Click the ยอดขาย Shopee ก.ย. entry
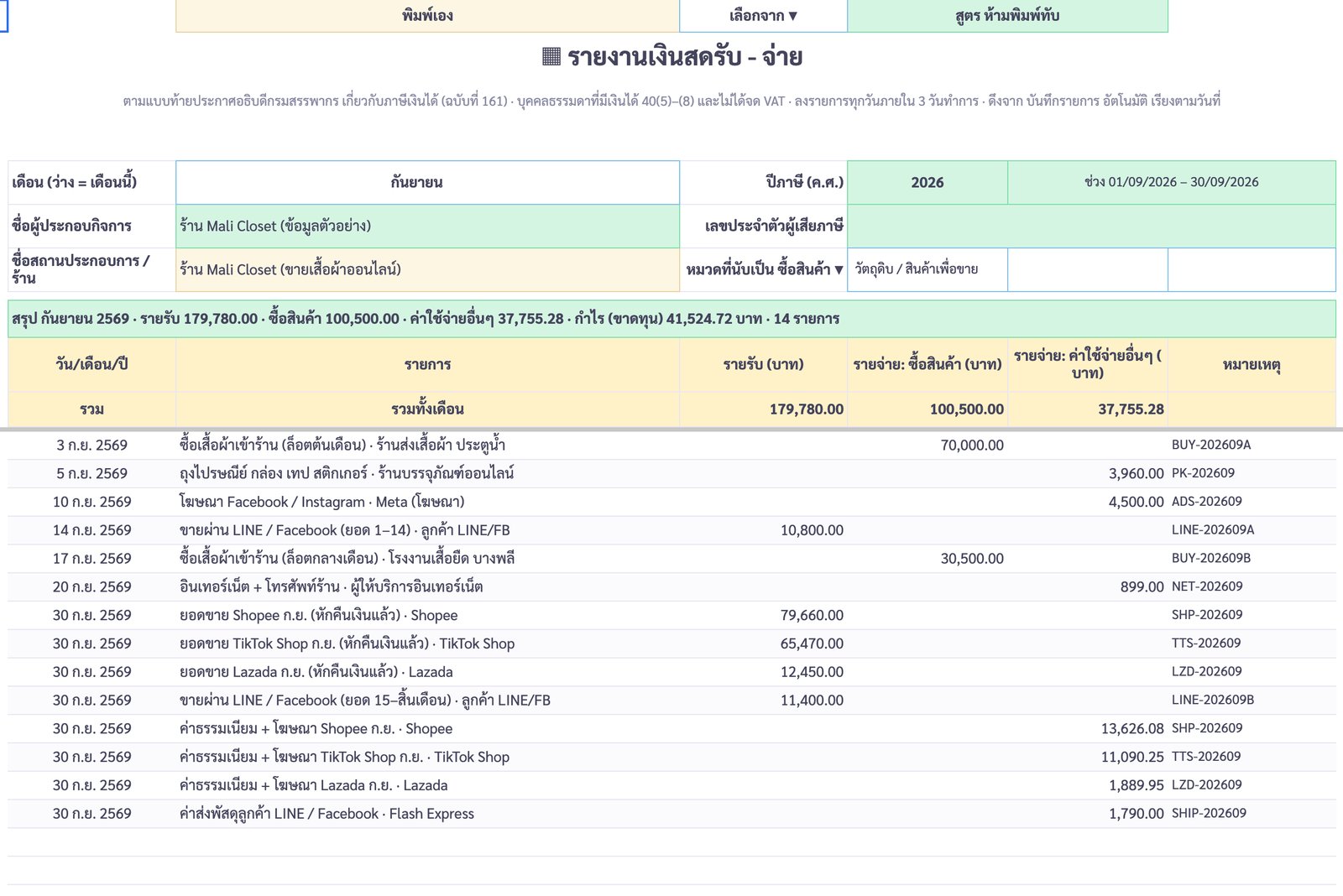The image size is (1343, 896). pos(427,615)
